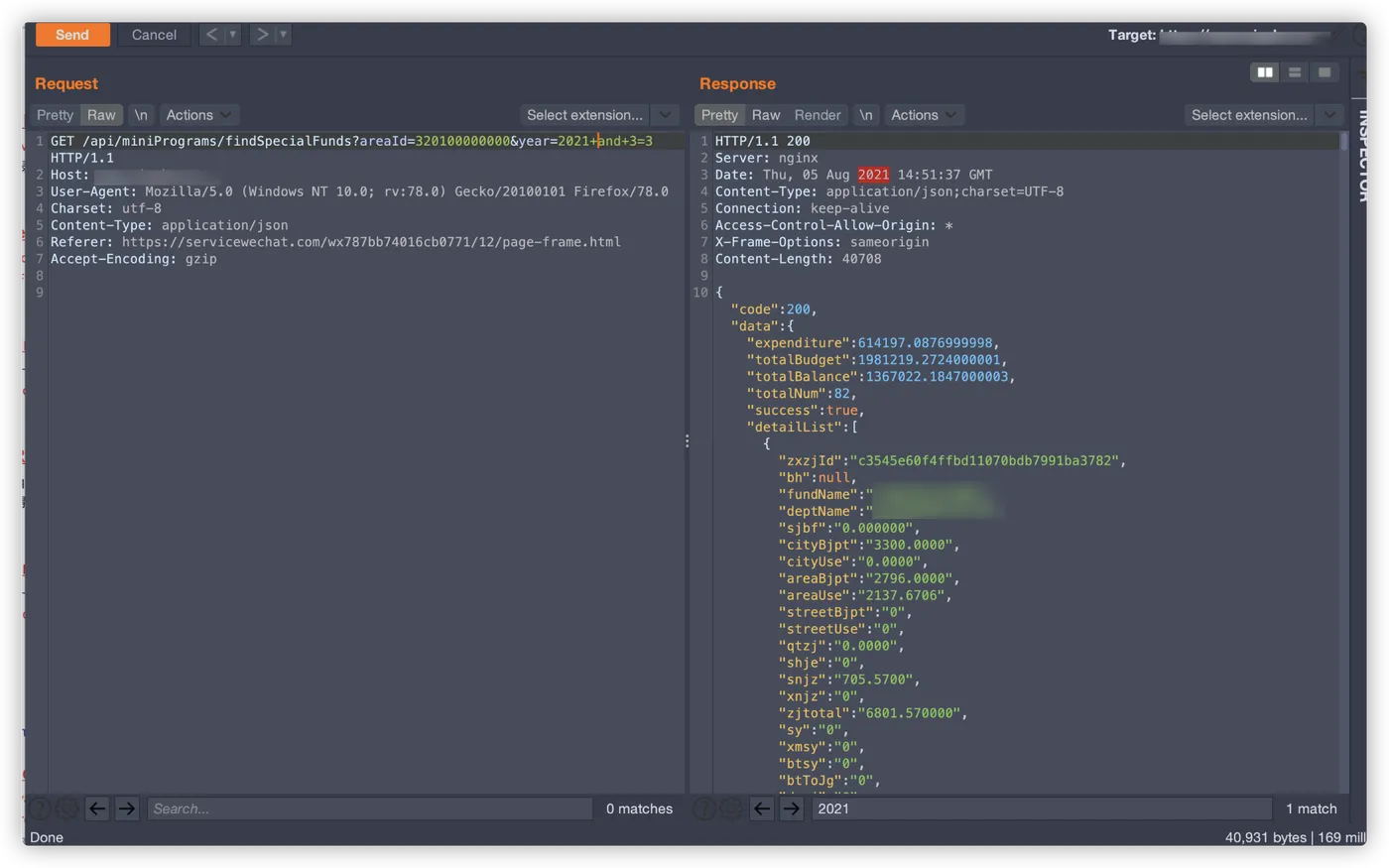
Task: Click totalBudget value in response
Action: coord(929,359)
